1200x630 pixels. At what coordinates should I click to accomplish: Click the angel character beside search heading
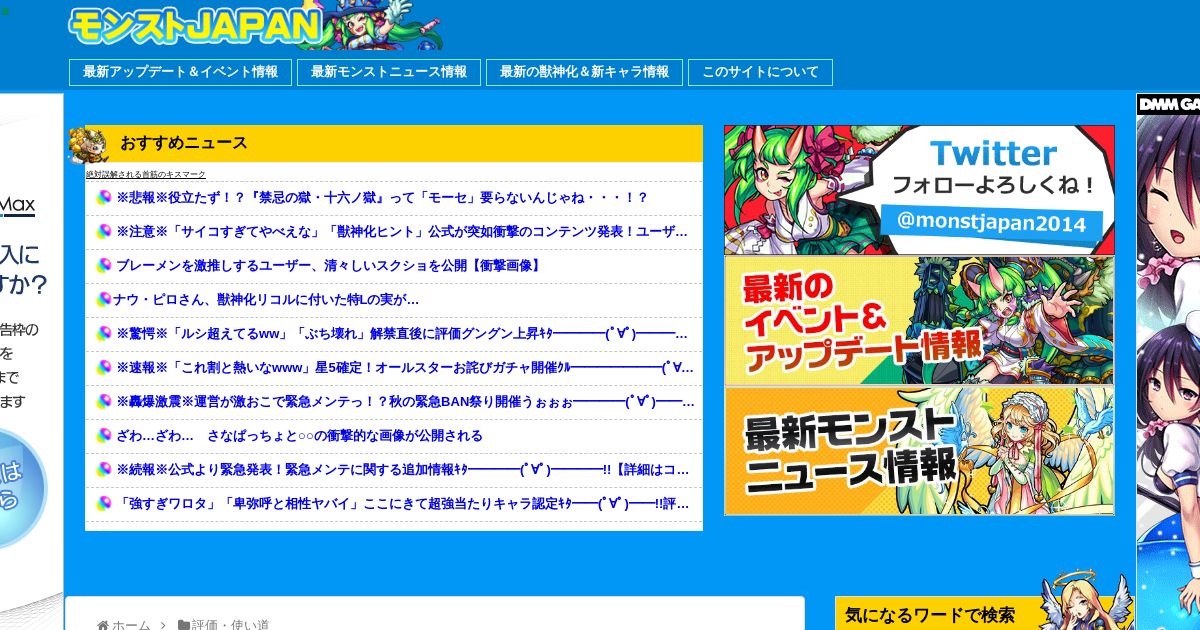tap(1085, 600)
